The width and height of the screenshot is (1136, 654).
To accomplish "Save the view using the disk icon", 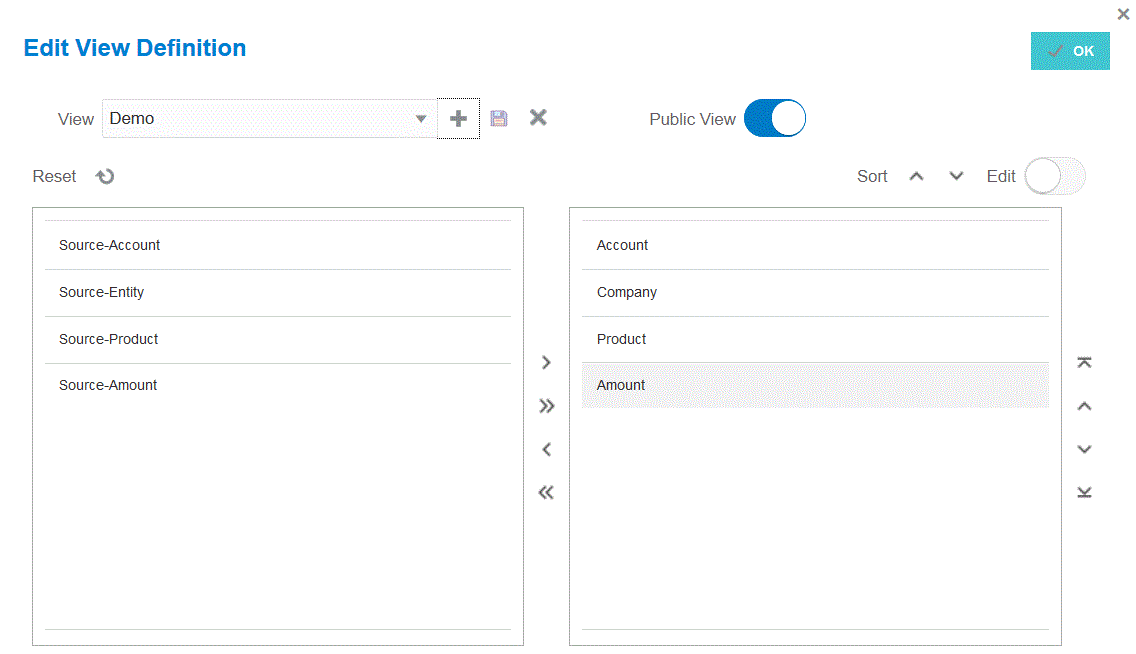I will coord(499,119).
